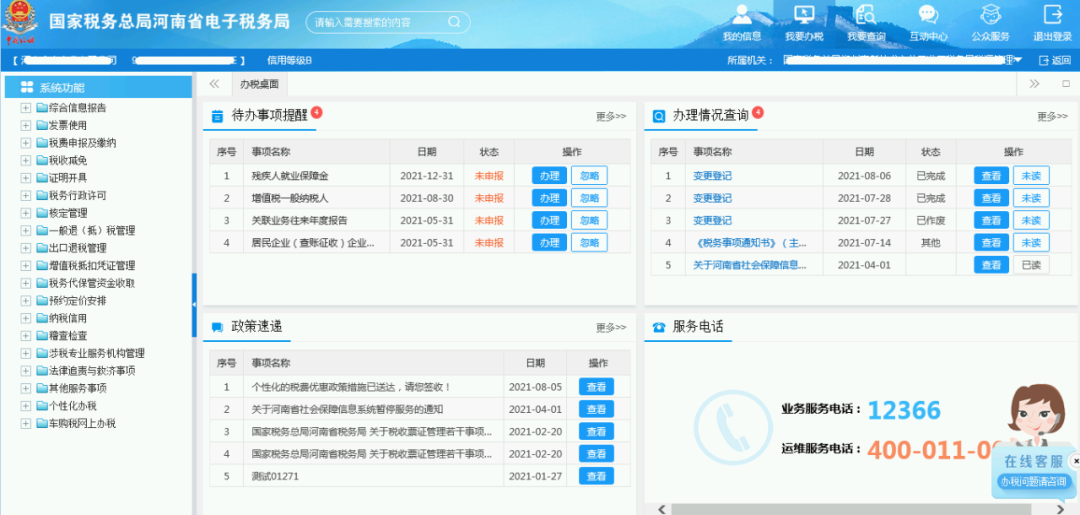The image size is (1080, 515).
Task: Open 我的信息 icon in header
Action: pos(742,14)
